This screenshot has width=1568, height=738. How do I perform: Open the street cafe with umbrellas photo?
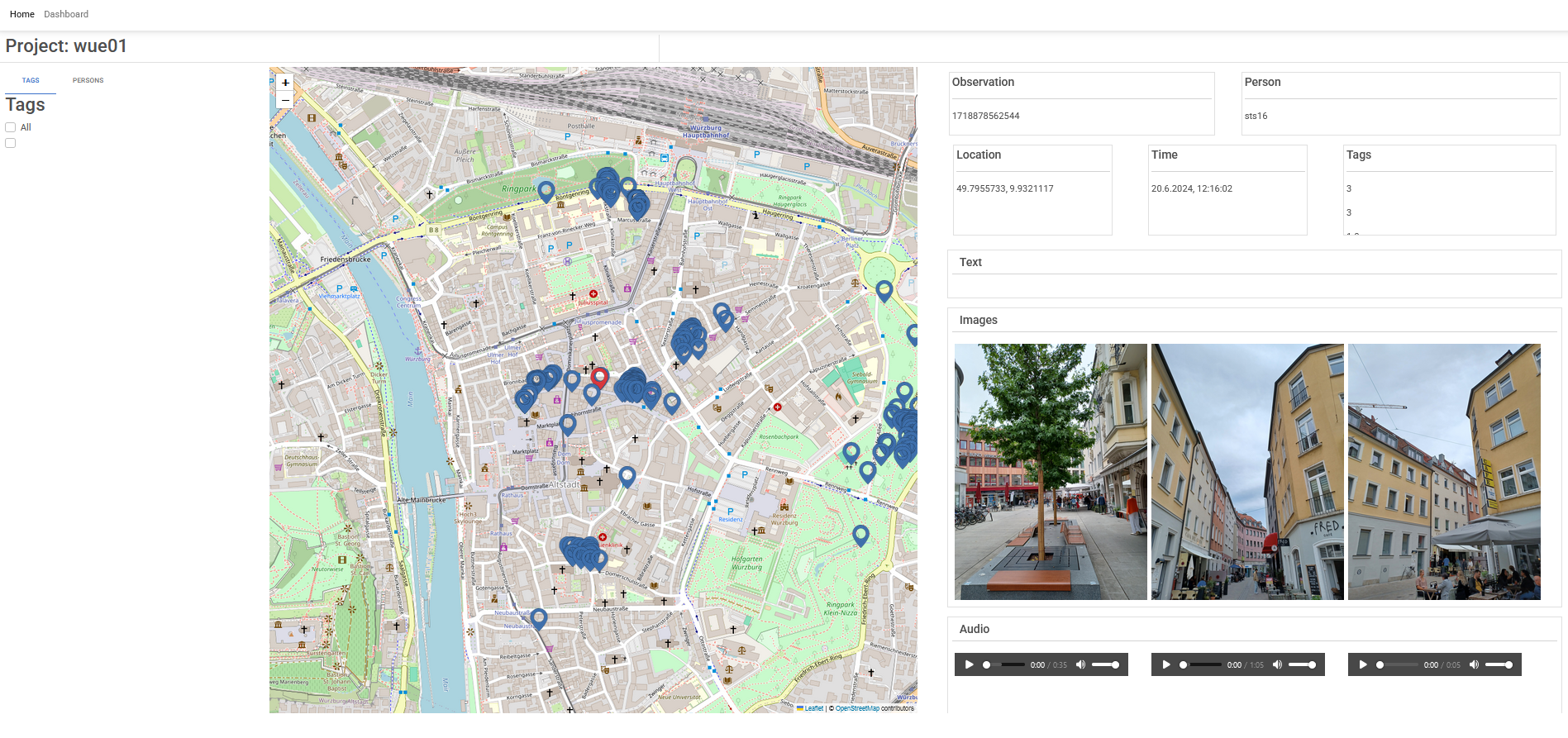point(1444,472)
